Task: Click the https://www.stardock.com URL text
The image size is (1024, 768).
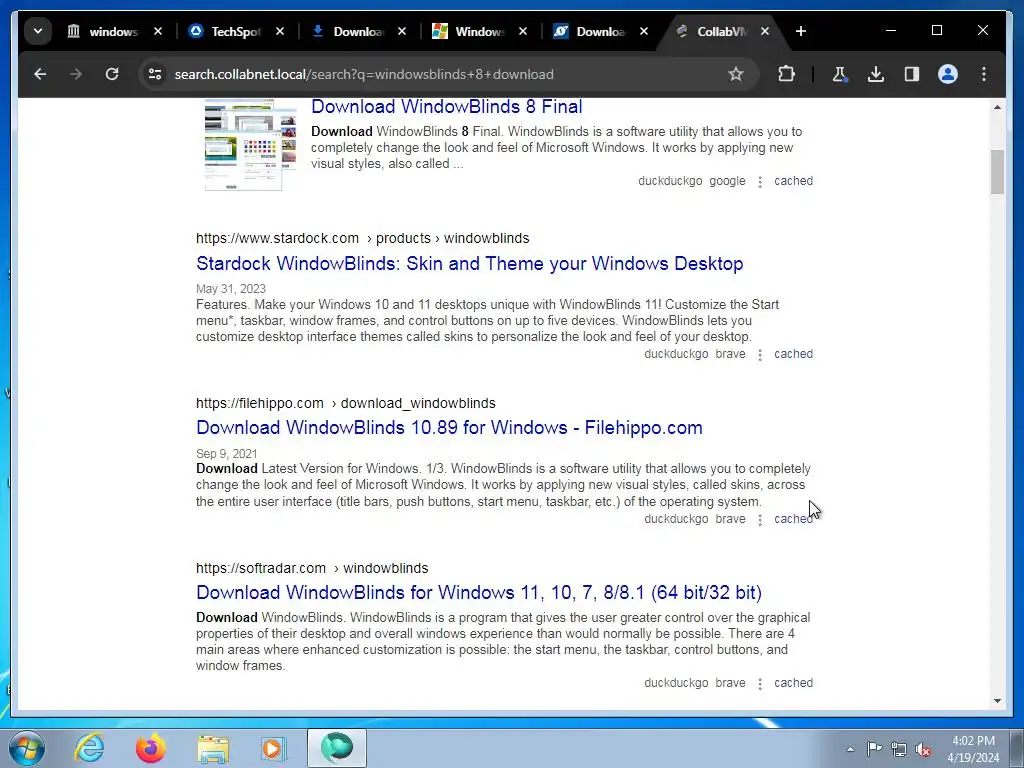Action: coord(278,238)
